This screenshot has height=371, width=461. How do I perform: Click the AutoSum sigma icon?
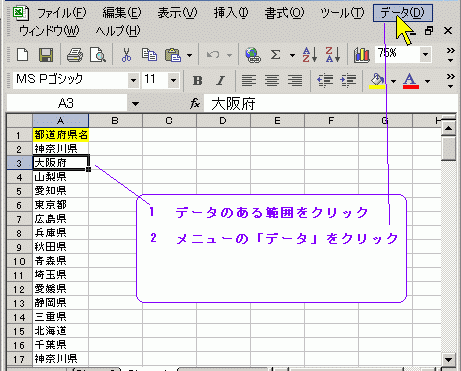(x=275, y=54)
